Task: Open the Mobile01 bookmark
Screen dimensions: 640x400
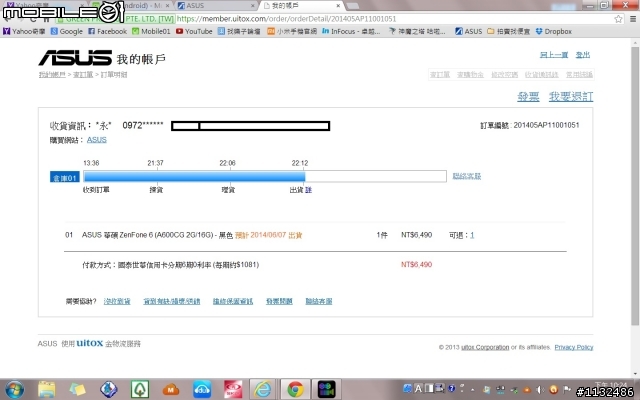Action: 151,31
